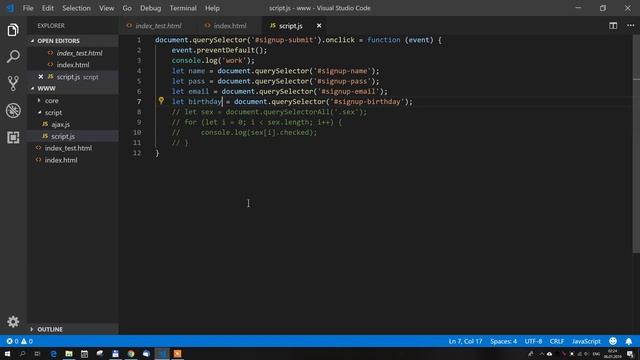Viewport: 640px width, 360px height.
Task: Click the commented 'let sex' line 8
Action: coord(269,112)
